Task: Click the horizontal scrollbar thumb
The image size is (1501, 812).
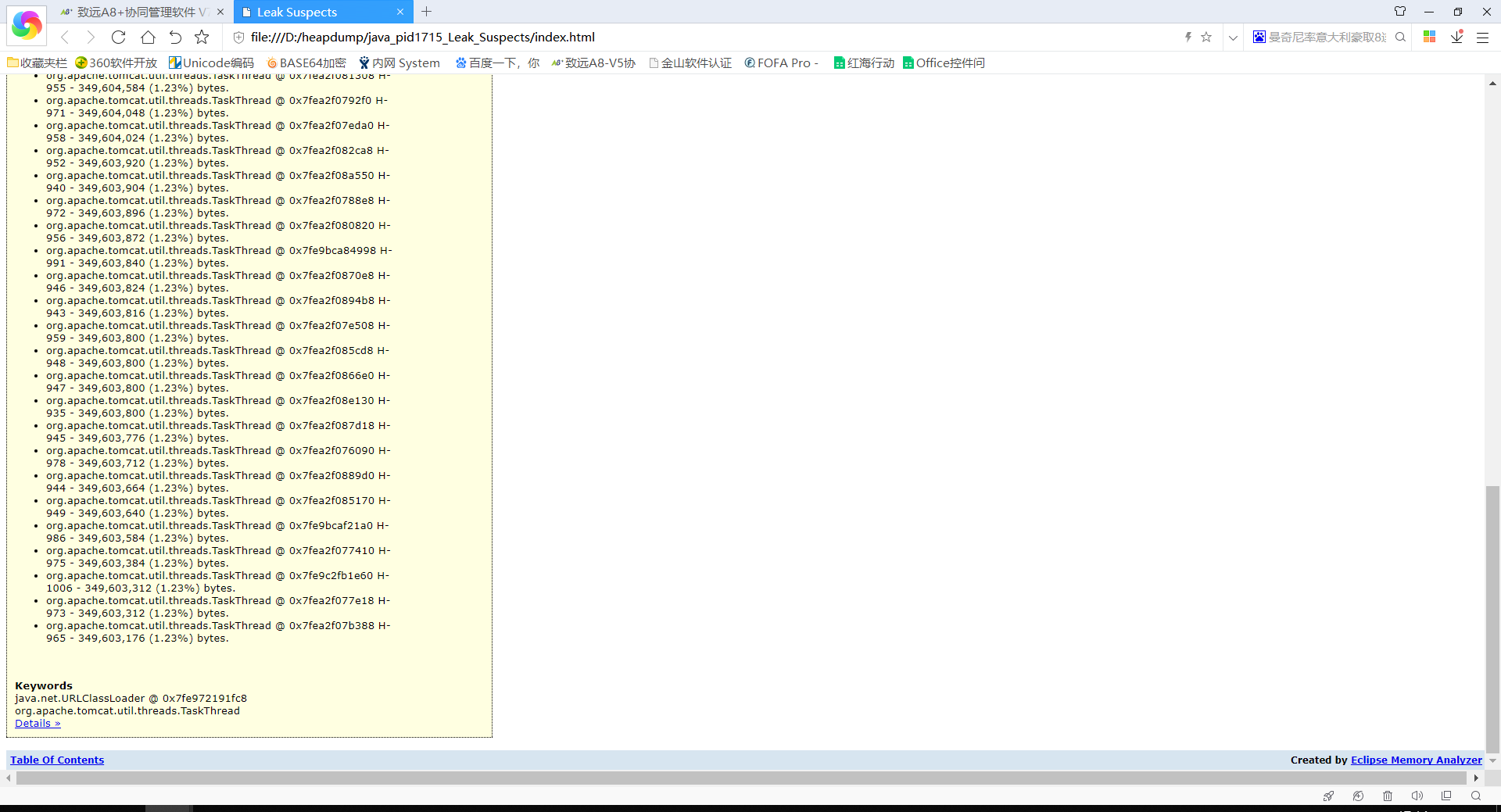Action: [740, 778]
